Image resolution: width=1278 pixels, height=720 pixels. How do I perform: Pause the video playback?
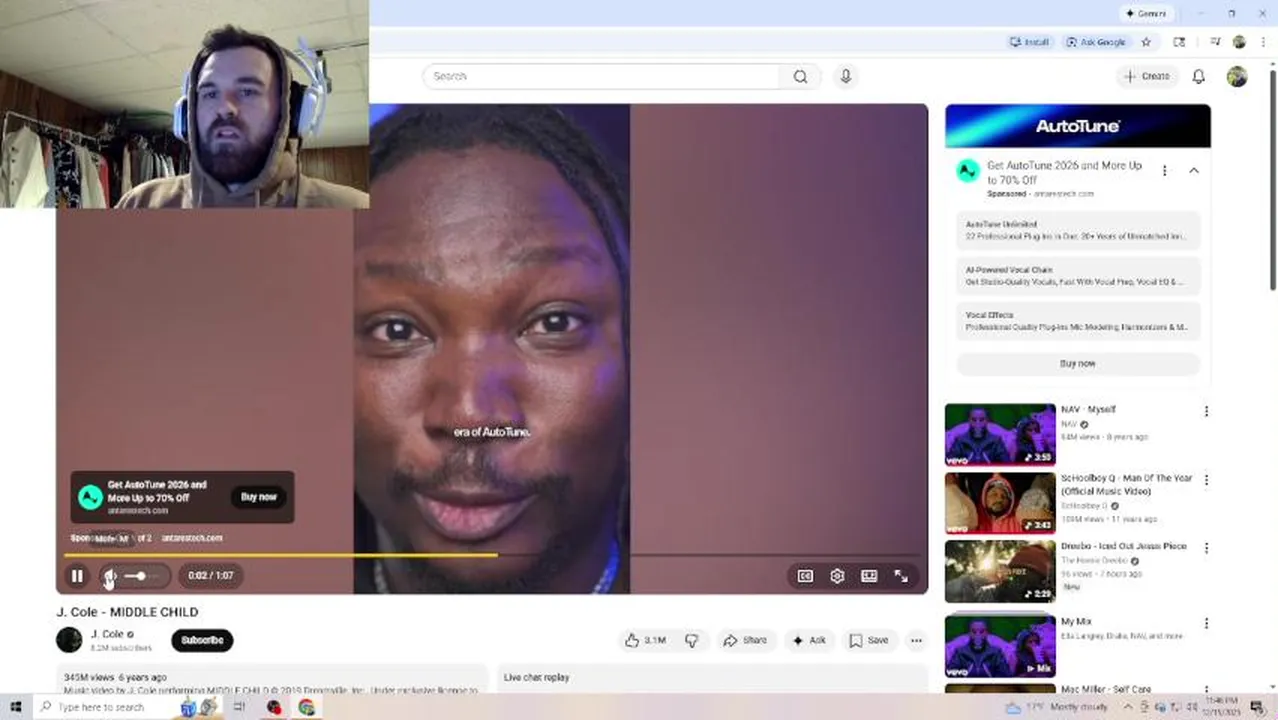[77, 576]
